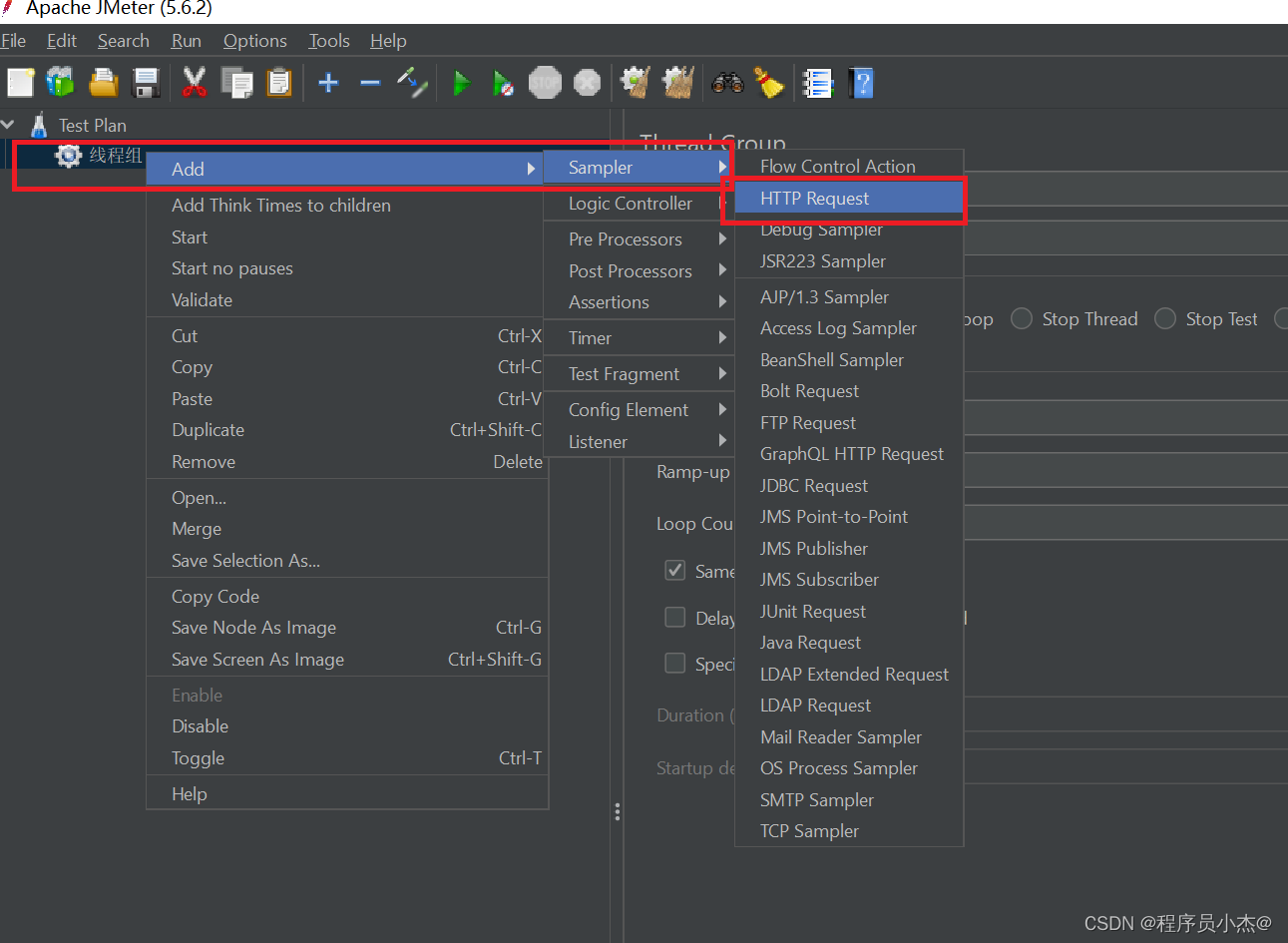The height and width of the screenshot is (943, 1288).
Task: Click the panel divider handle dots
Action: (618, 811)
